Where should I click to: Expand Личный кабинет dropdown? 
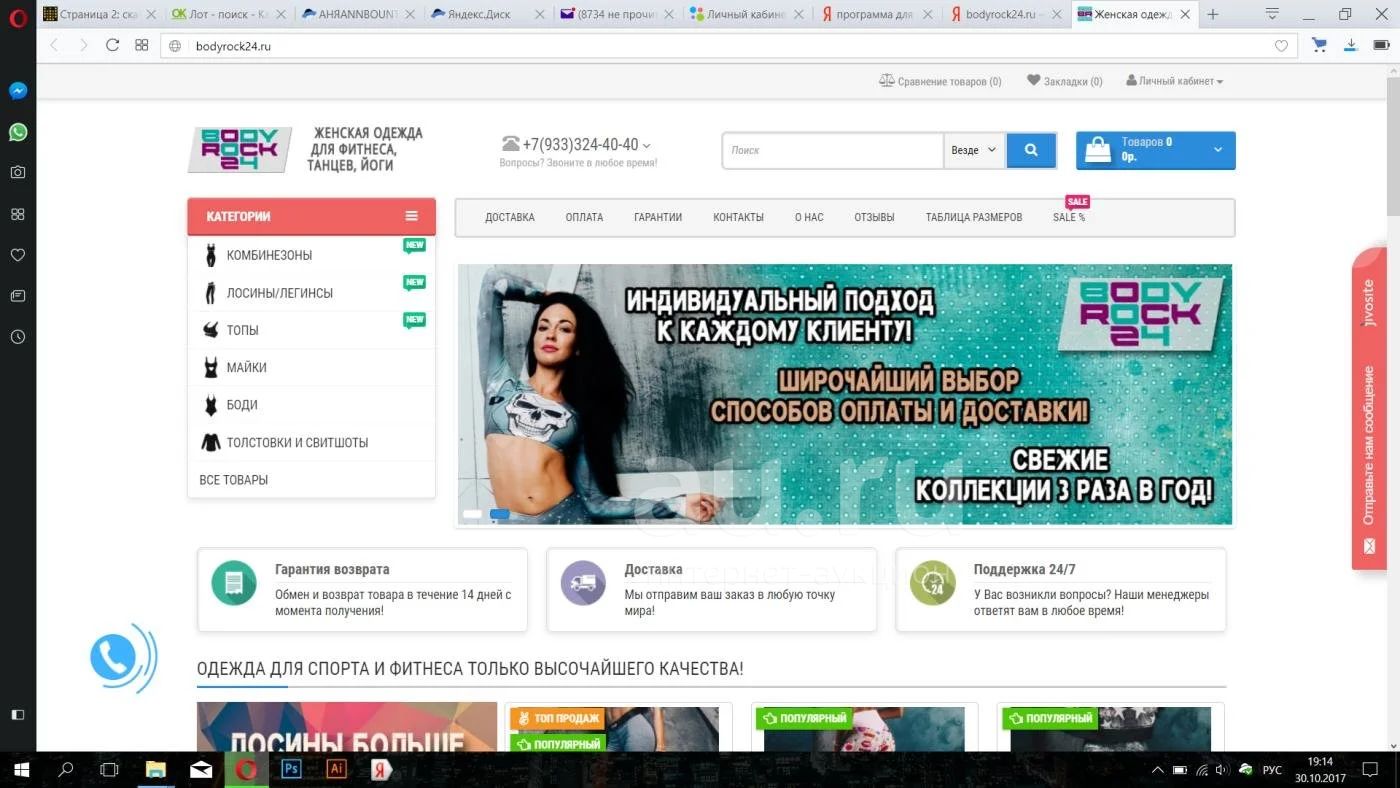click(x=1175, y=81)
